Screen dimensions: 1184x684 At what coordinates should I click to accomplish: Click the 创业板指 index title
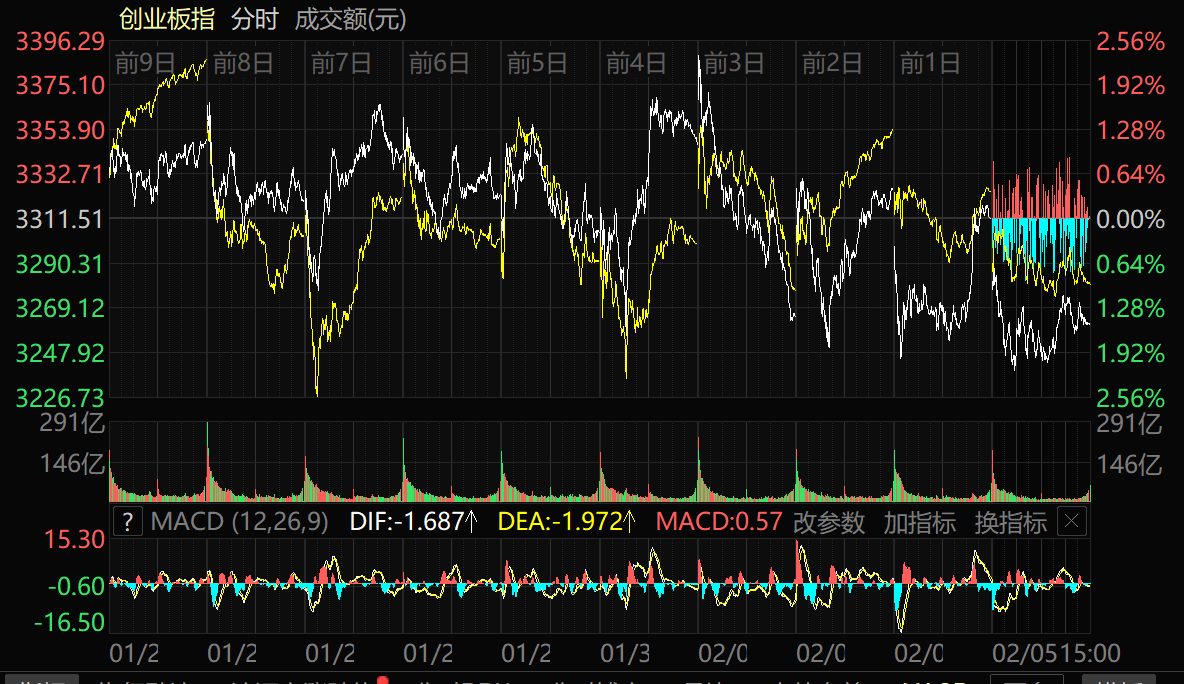point(166,18)
